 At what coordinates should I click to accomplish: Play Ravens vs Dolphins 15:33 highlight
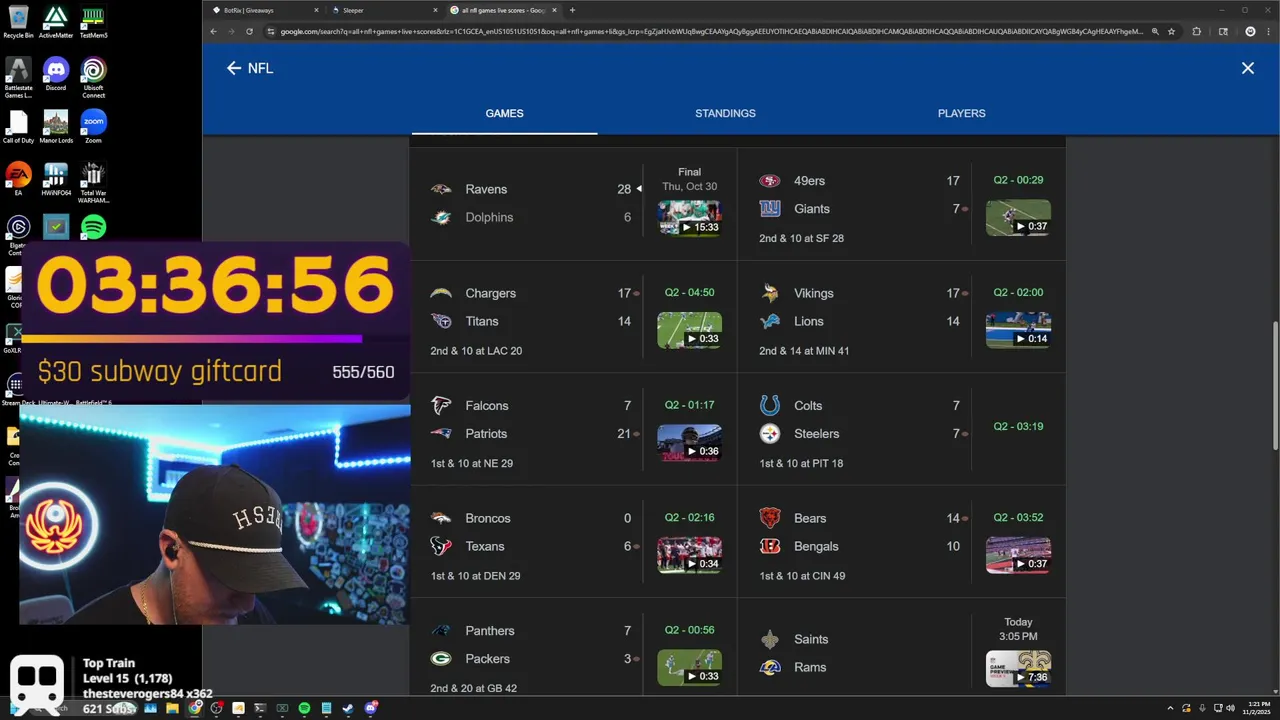coord(689,217)
